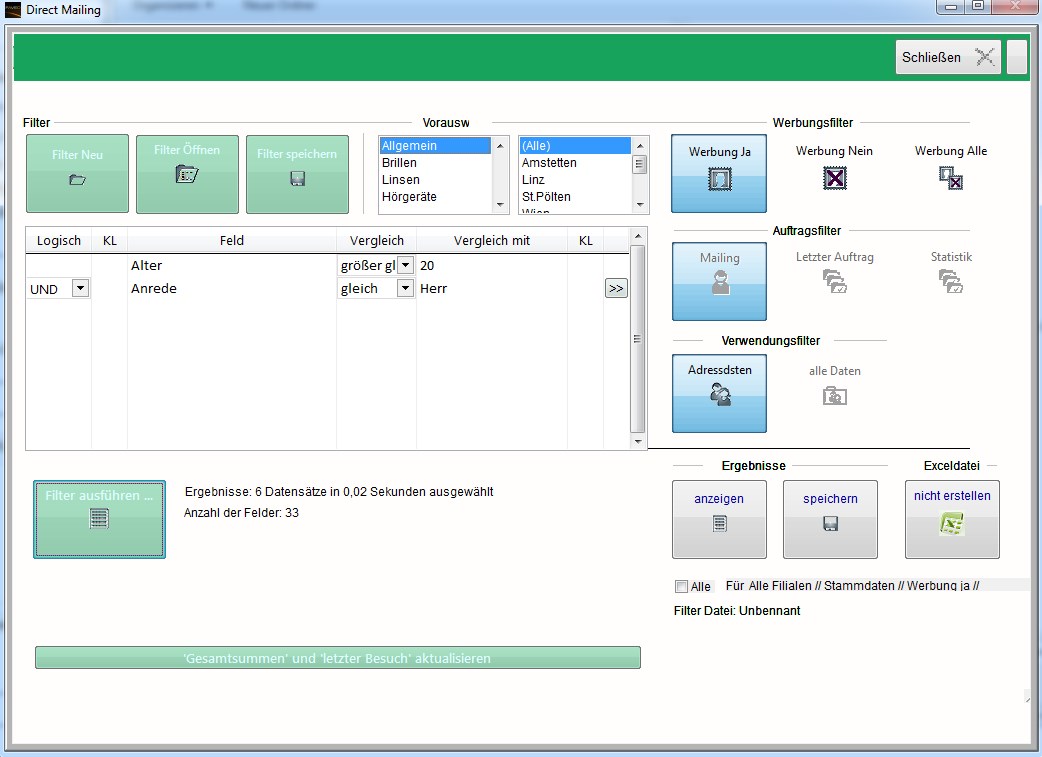Expand the 'größer gl' comparison dropdown
This screenshot has width=1042, height=757.
(x=405, y=266)
